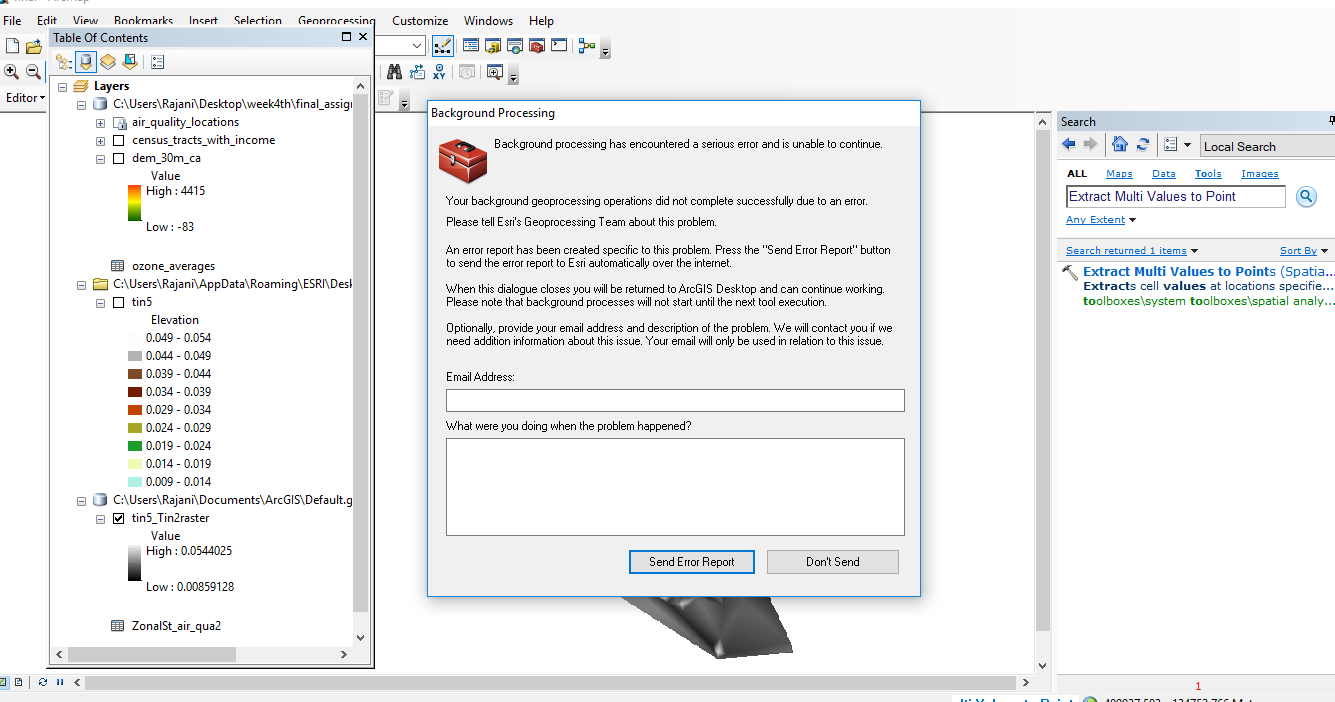Open the Python window icon
Image resolution: width=1335 pixels, height=702 pixels.
coord(559,46)
